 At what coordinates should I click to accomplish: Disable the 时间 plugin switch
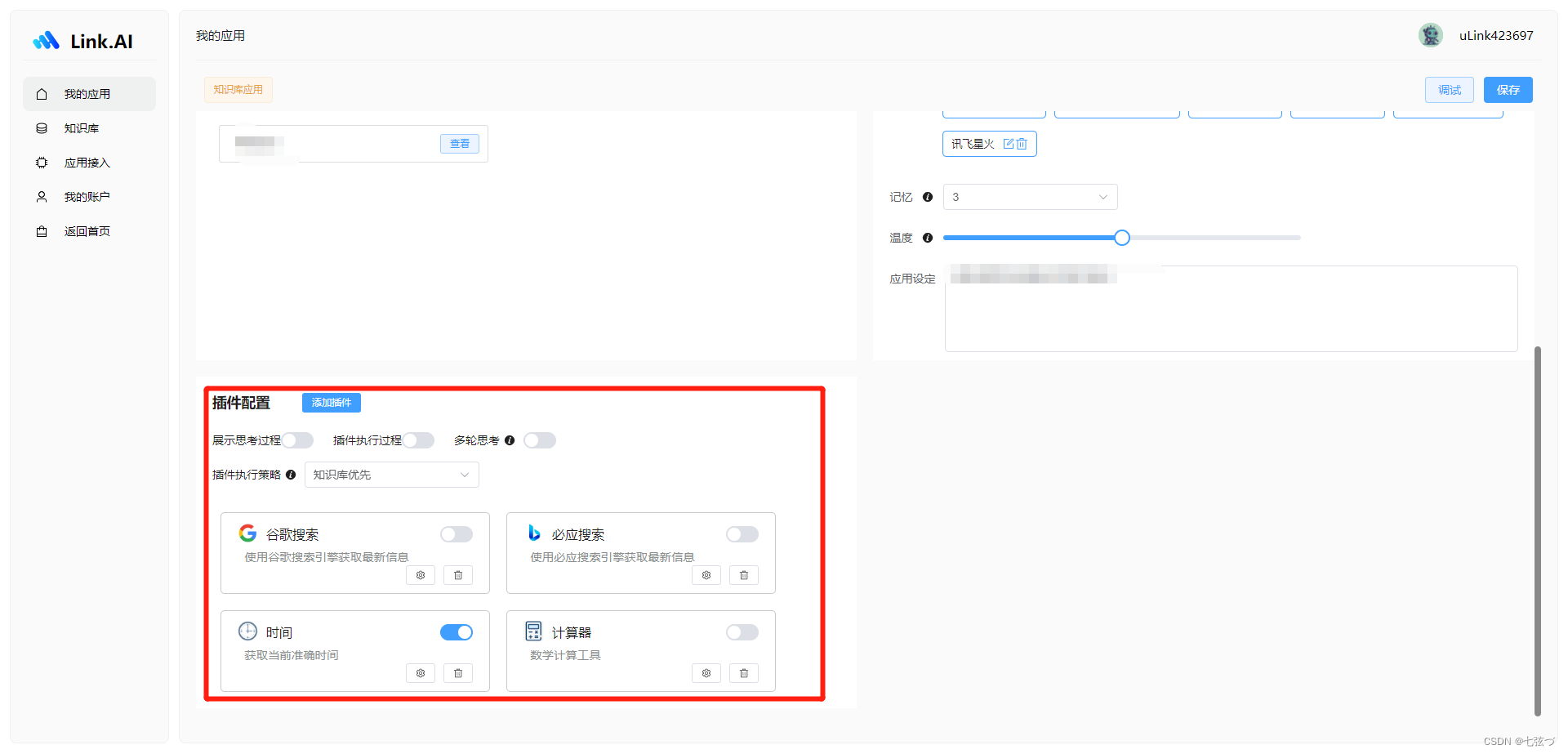[457, 632]
